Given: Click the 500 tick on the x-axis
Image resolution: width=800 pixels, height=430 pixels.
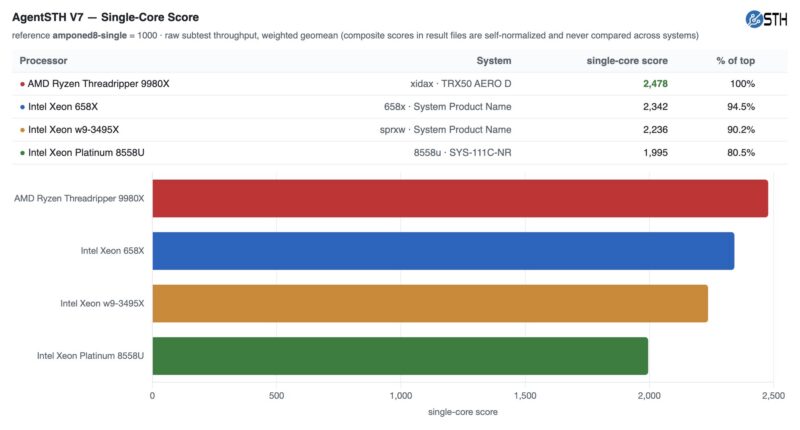Looking at the screenshot, I should 276,396.
